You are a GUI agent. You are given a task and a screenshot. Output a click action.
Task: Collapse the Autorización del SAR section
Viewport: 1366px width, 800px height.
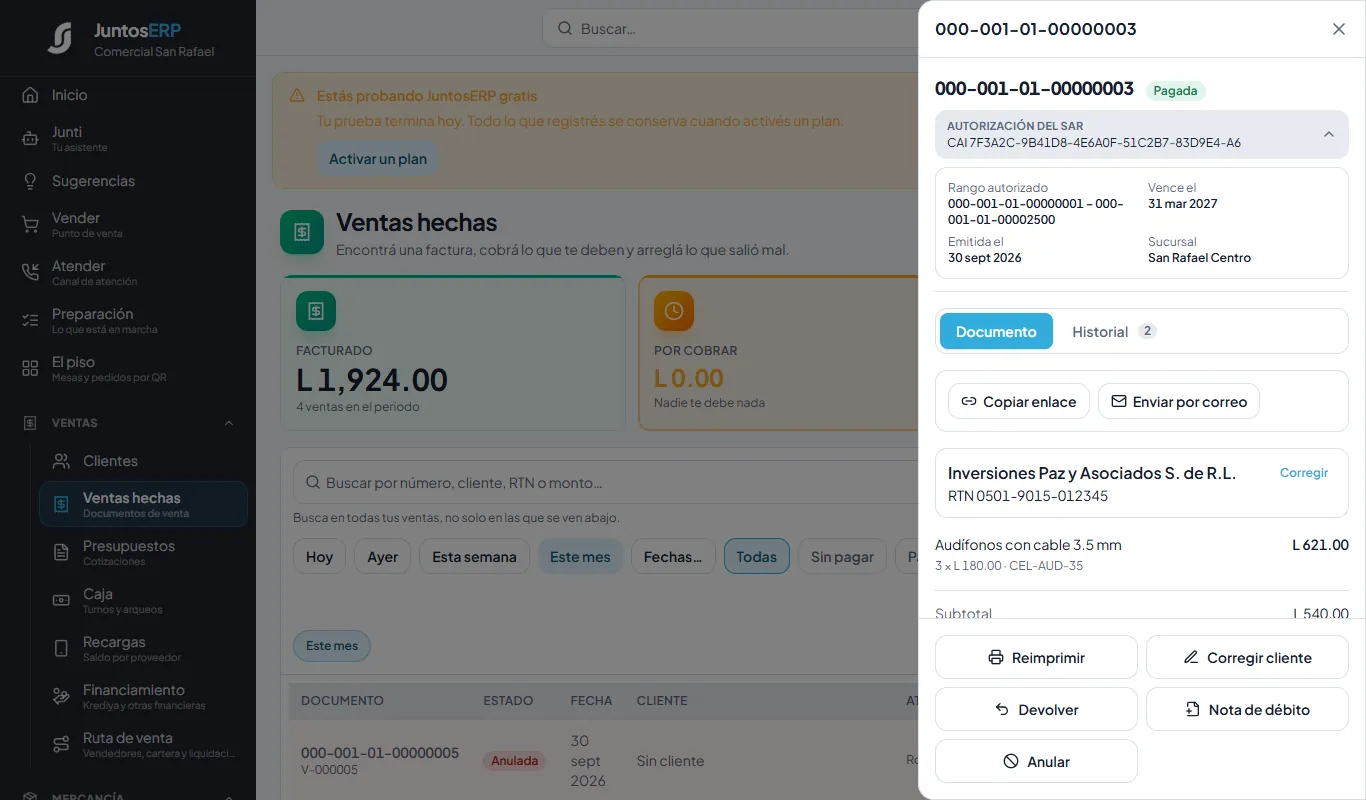(x=1329, y=134)
